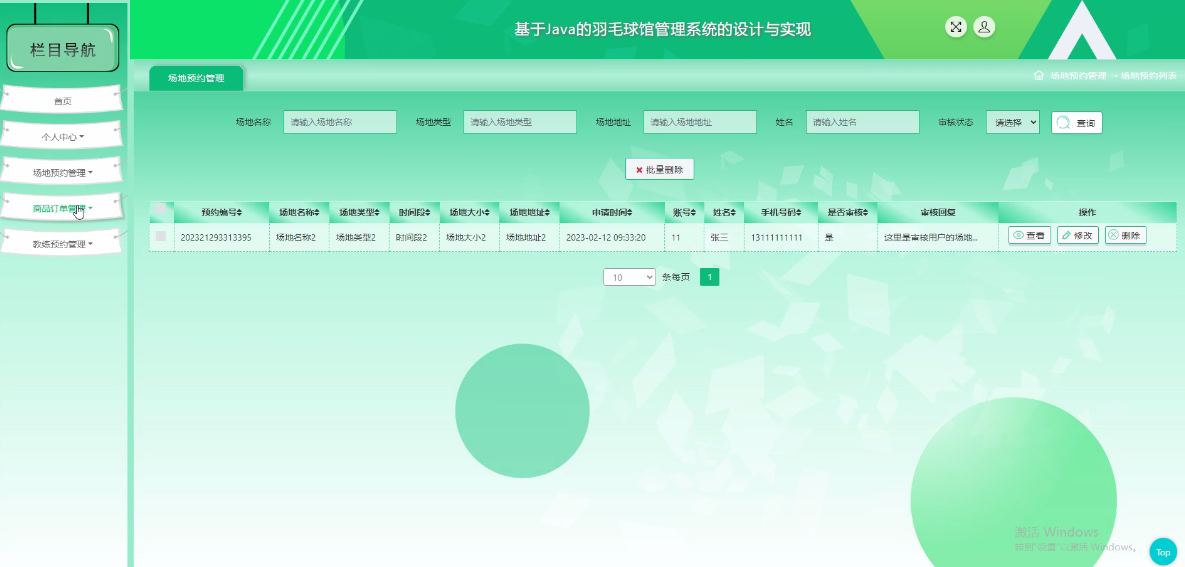
Task: Toggle the select-all checkbox in table header
Action: click(160, 212)
